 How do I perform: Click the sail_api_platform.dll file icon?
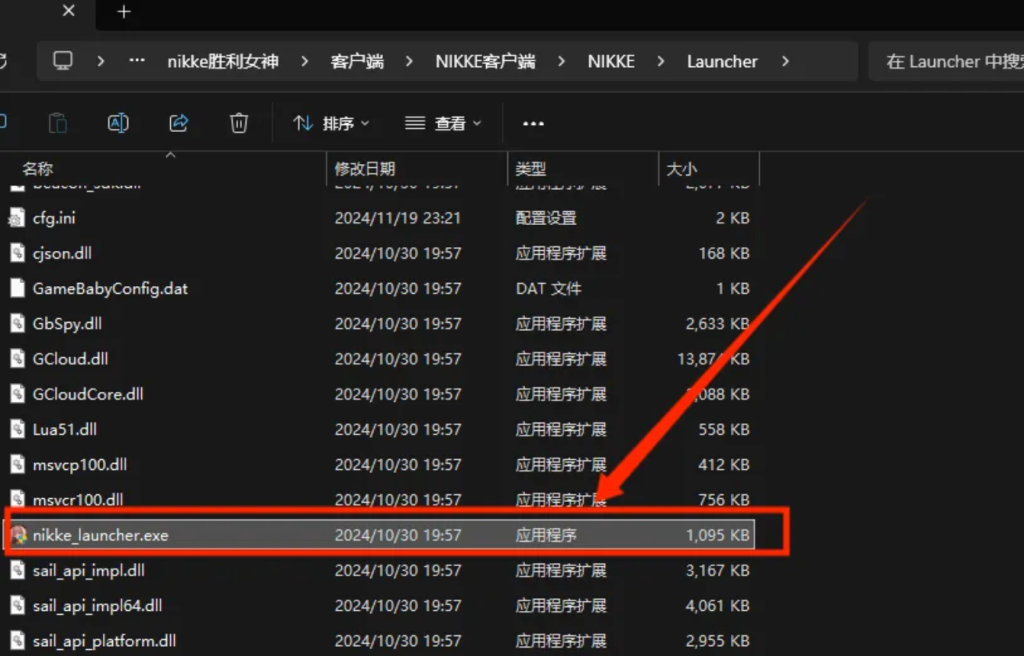click(17, 641)
